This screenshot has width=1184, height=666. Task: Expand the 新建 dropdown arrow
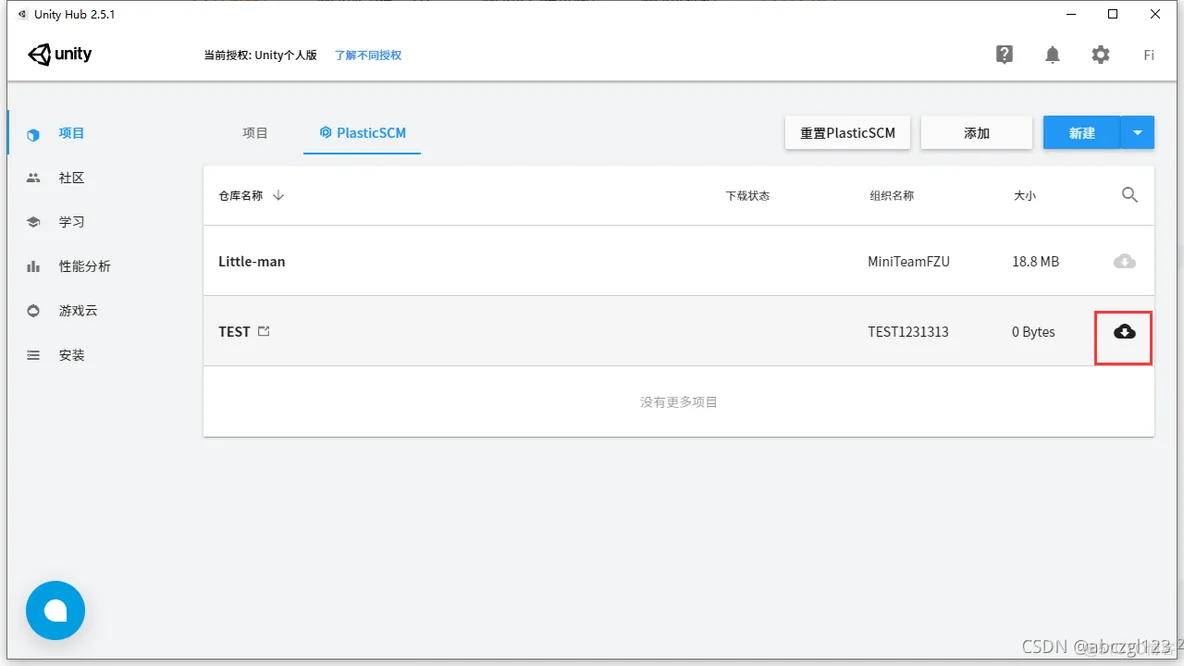(1137, 133)
